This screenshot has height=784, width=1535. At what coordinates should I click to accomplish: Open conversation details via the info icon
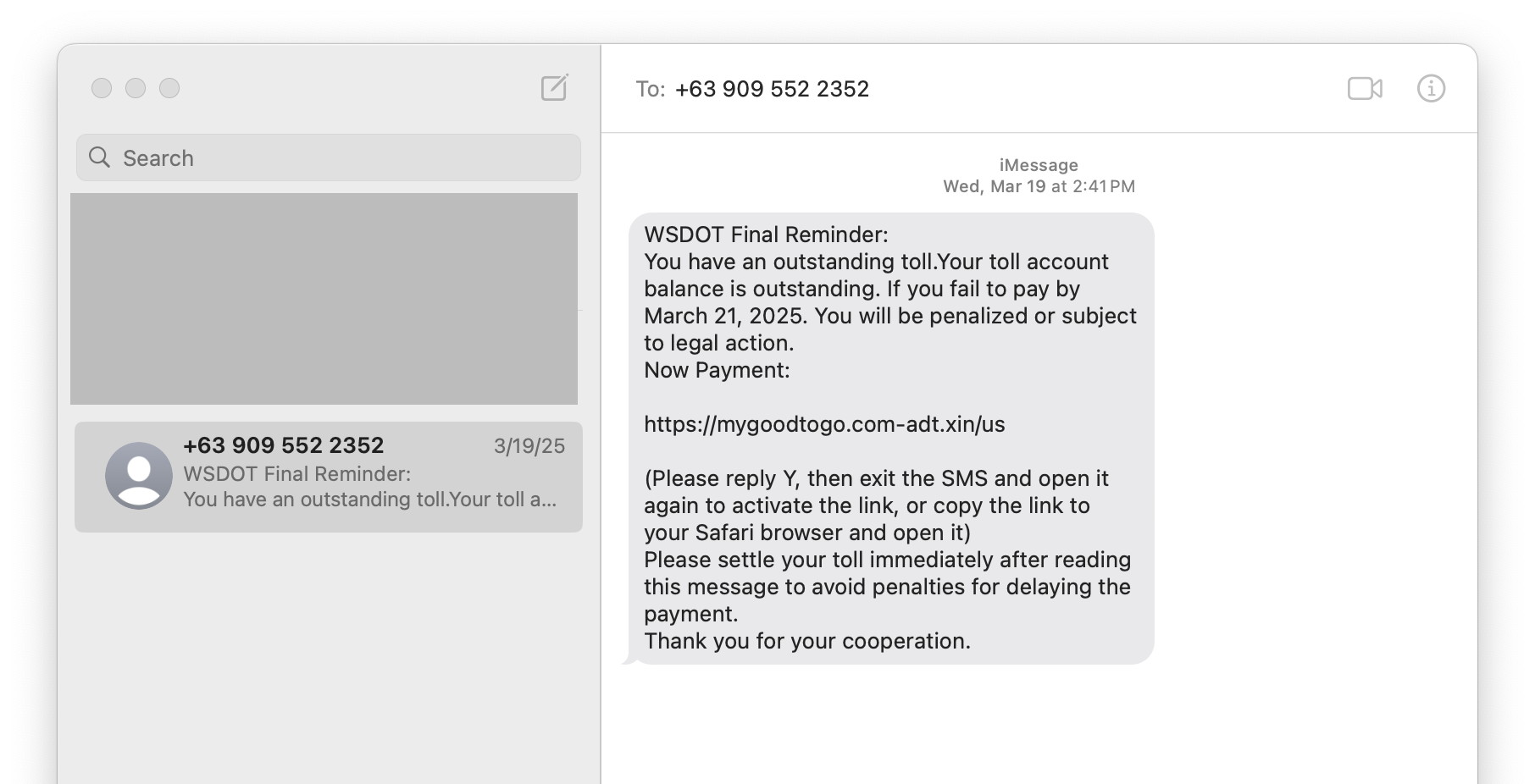pos(1431,88)
